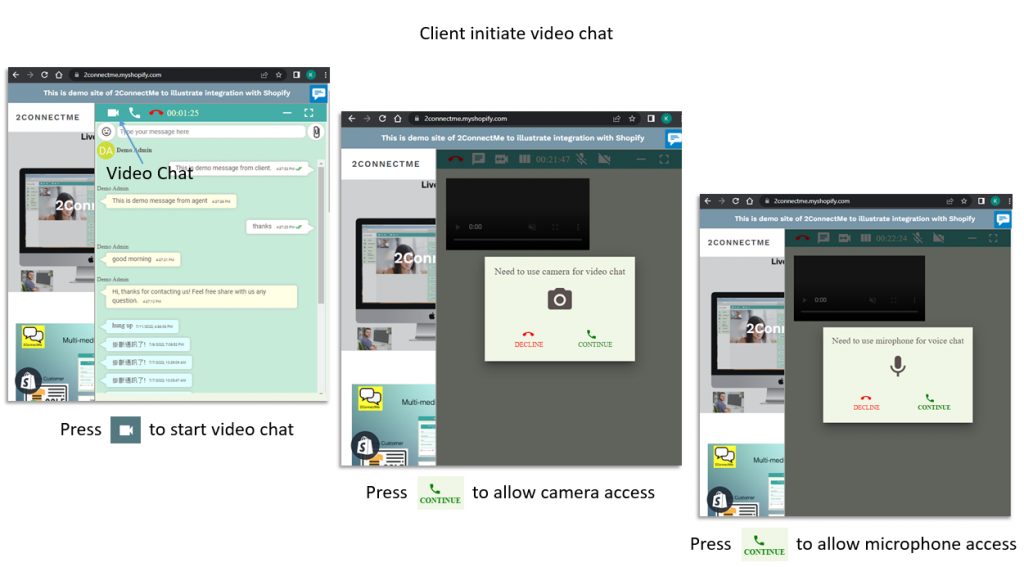The height and width of the screenshot is (567, 1024).
Task: Hang up the call showing 00:01:25
Action: click(155, 112)
